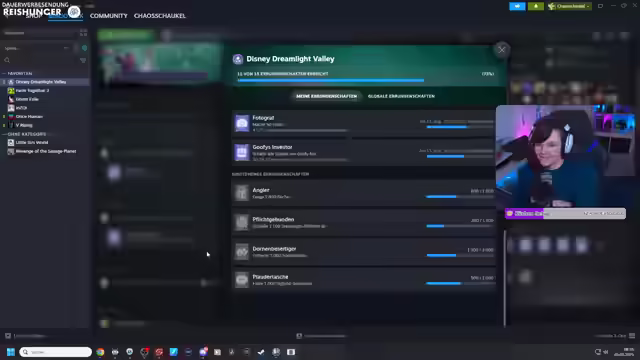Click the library search magnifier icon
Viewport: 640px width, 360px height.
(x=7, y=60)
